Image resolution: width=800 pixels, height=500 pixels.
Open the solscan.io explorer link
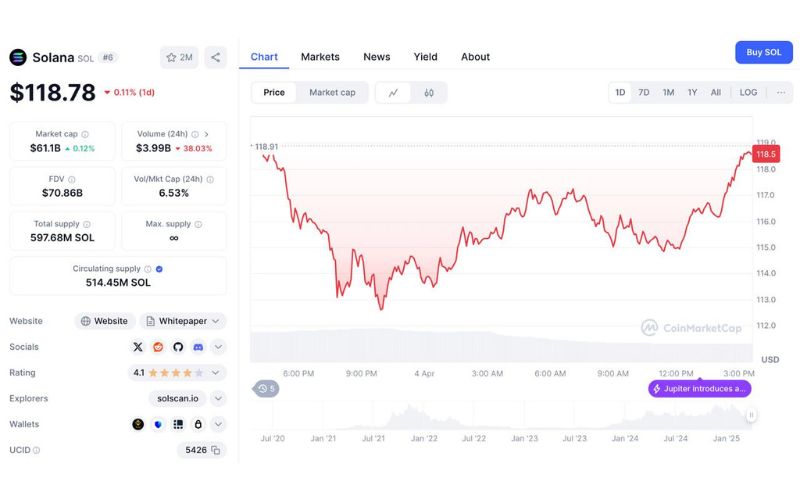coord(178,398)
